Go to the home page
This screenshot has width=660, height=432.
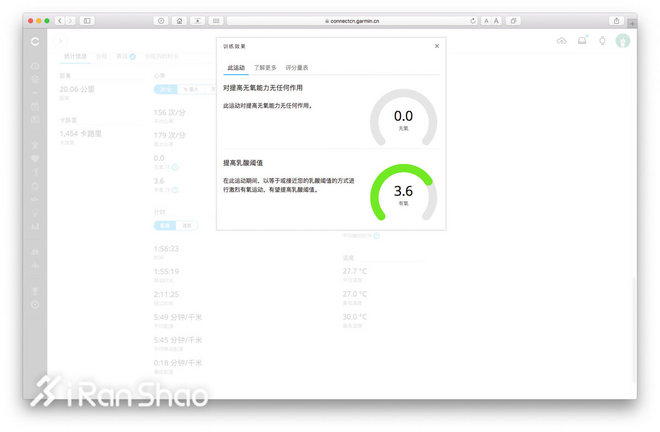pyautogui.click(x=180, y=21)
